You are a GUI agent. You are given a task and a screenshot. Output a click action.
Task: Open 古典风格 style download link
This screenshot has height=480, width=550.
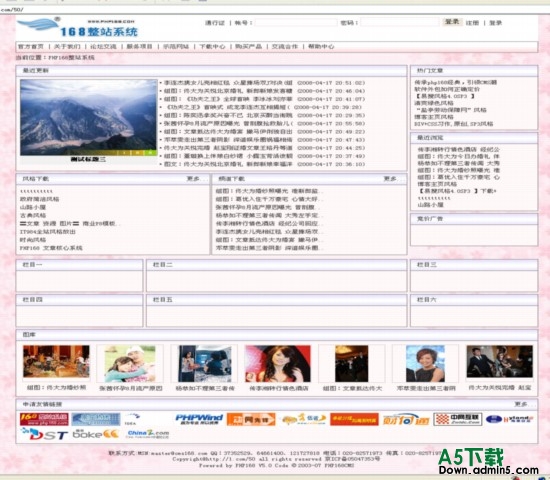click(x=33, y=215)
